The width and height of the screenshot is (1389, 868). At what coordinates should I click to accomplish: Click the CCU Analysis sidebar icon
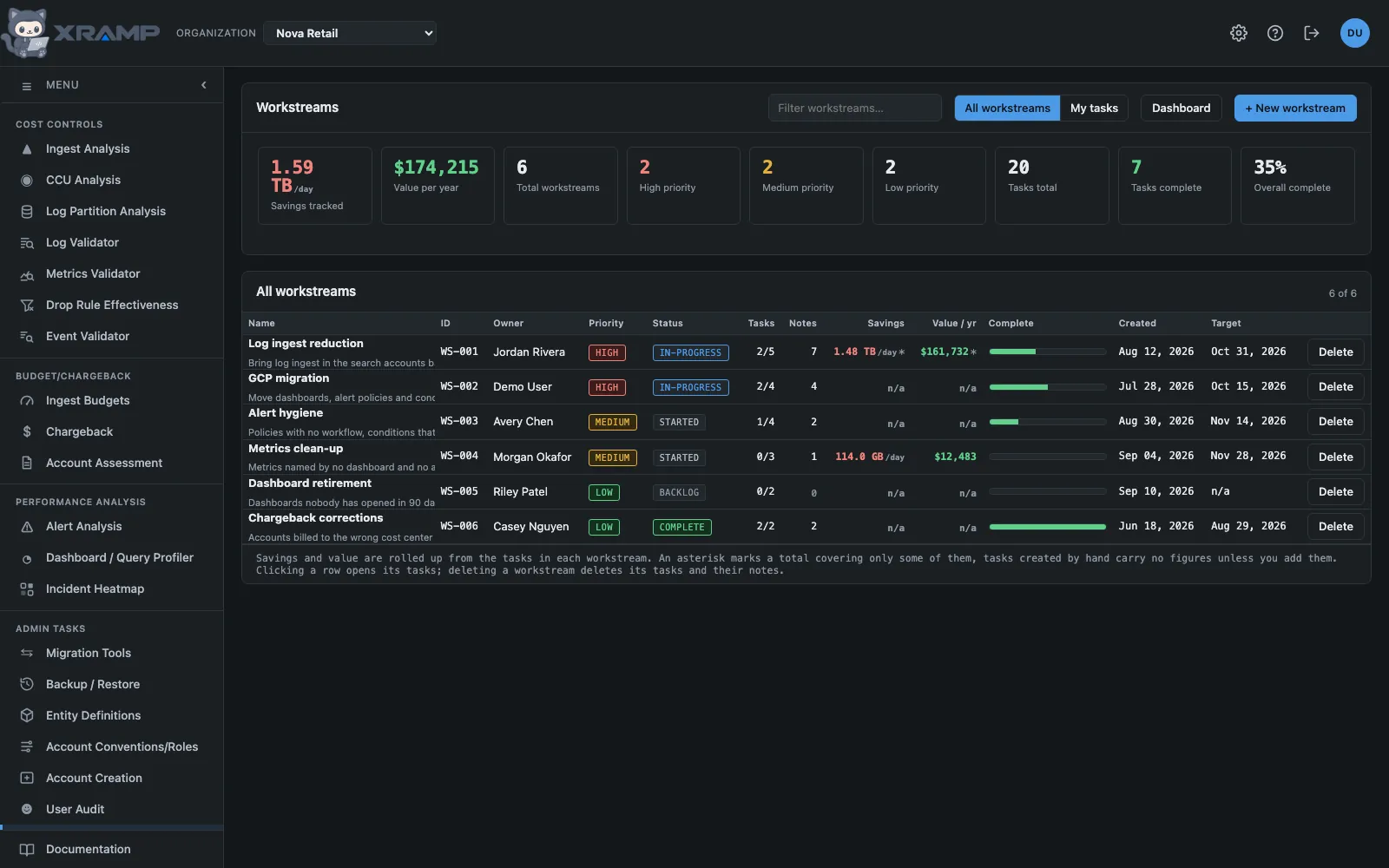click(x=27, y=181)
